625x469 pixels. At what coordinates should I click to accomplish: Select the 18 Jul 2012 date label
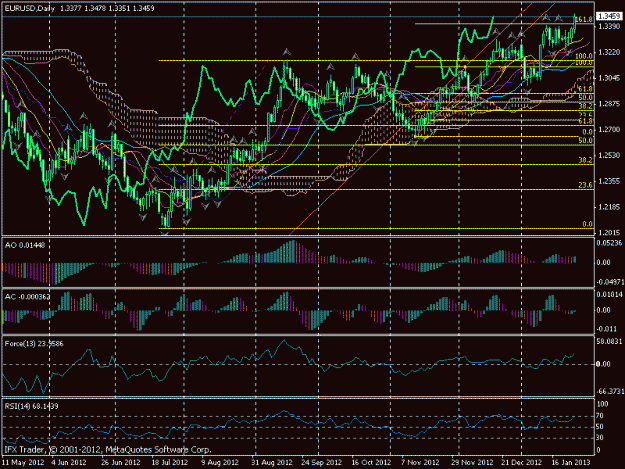click(170, 463)
